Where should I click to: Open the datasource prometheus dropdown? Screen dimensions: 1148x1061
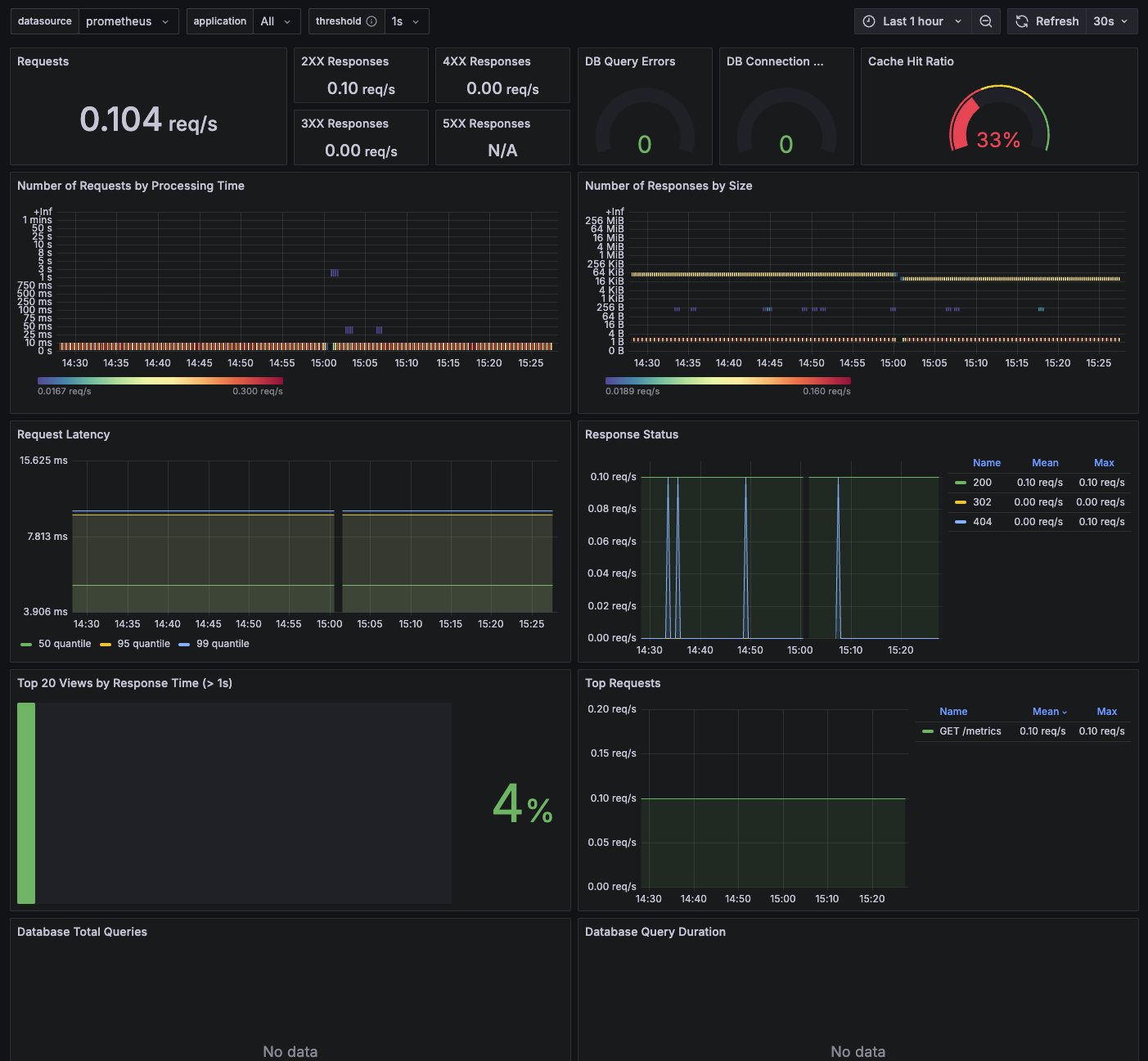point(128,21)
